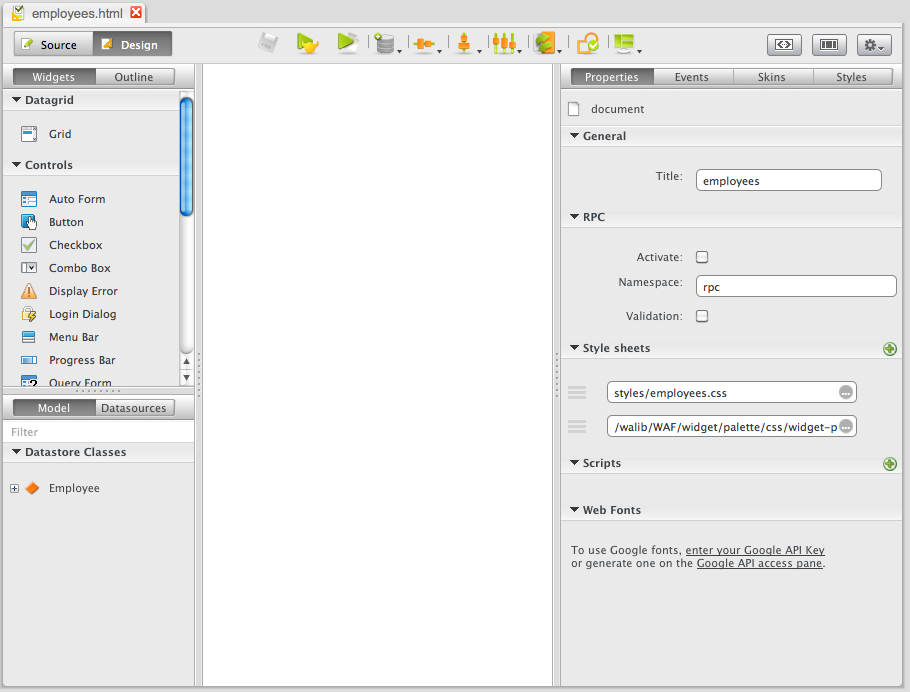Select the Display Error warning icon

29,291
